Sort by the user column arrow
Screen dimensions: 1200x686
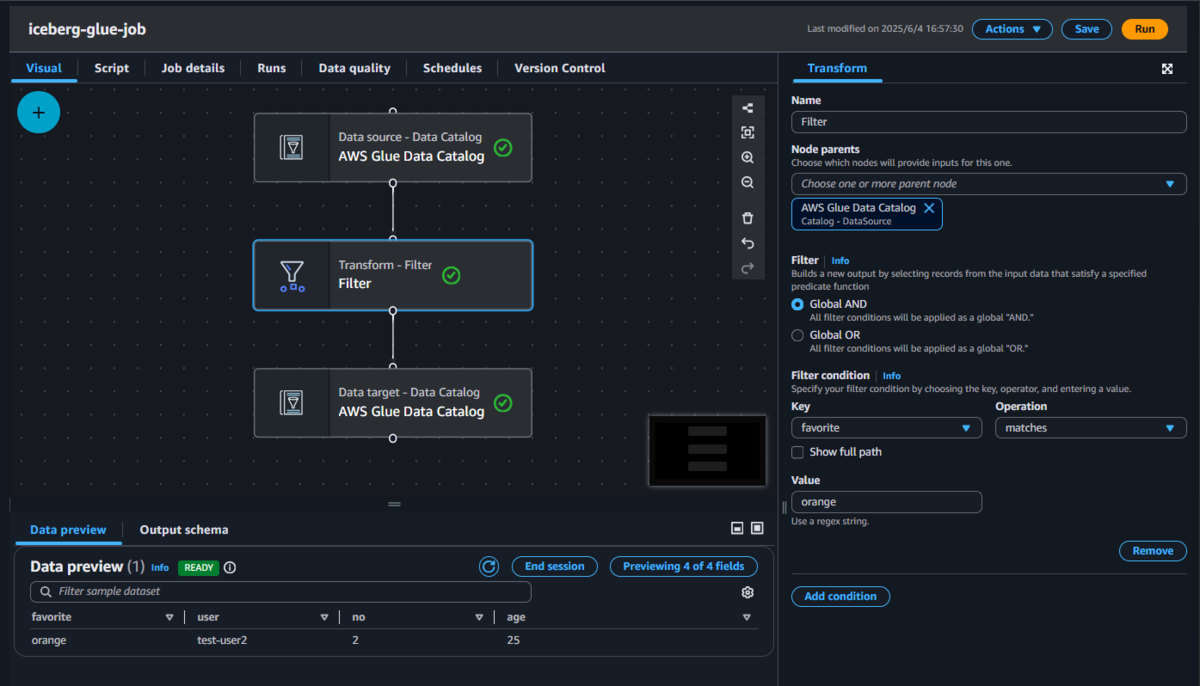(x=324, y=617)
